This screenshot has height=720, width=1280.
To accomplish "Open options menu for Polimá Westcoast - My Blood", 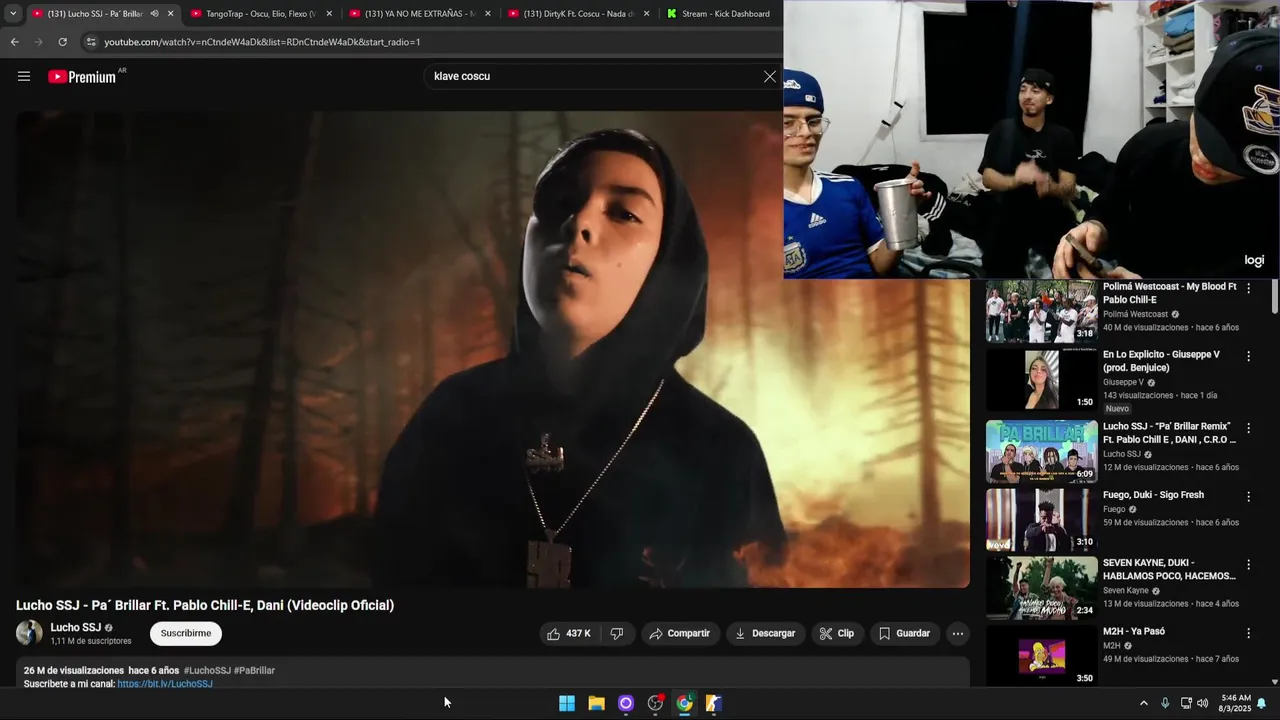I will point(1248,288).
